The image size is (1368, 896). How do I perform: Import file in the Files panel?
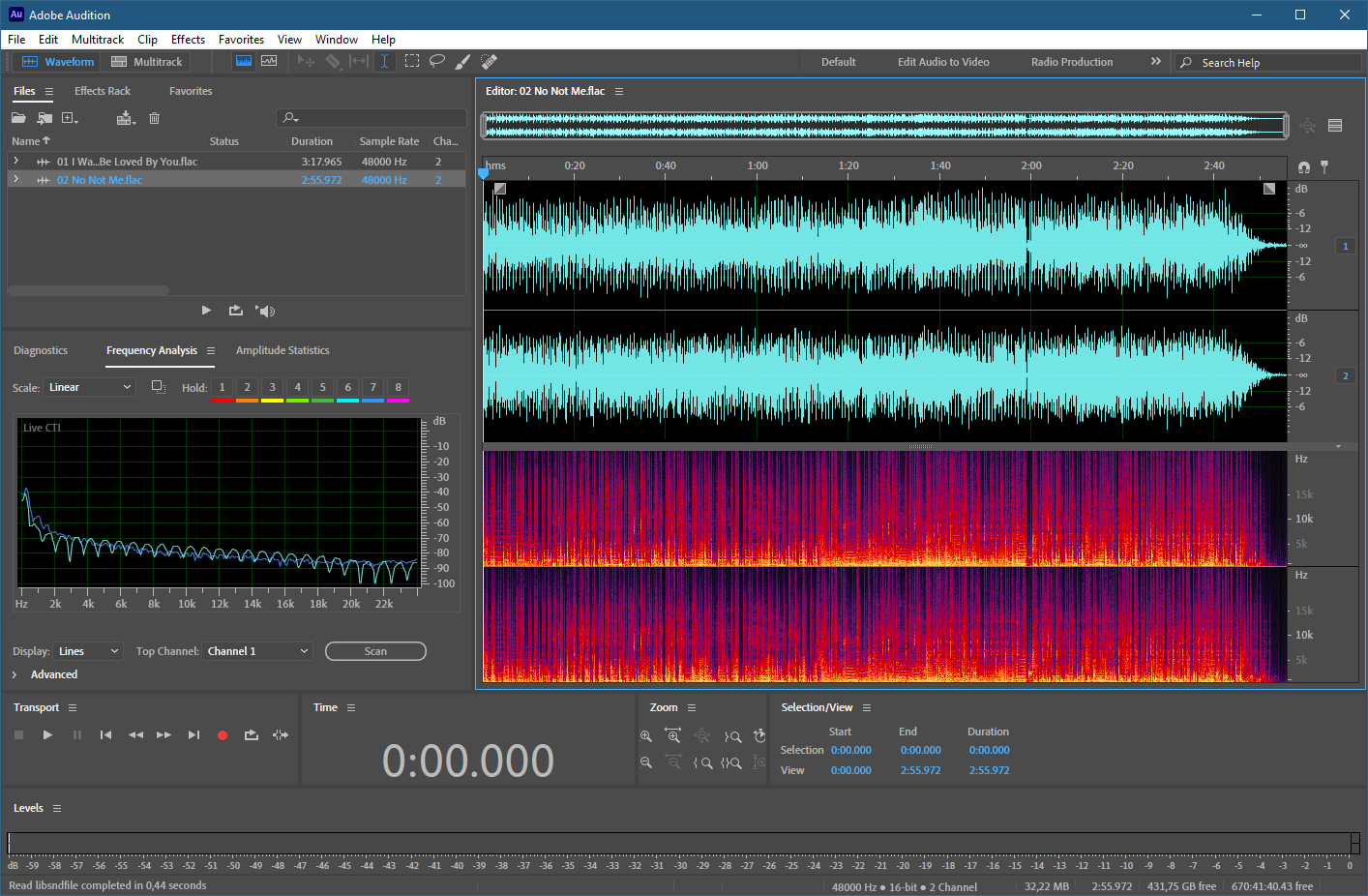click(45, 118)
